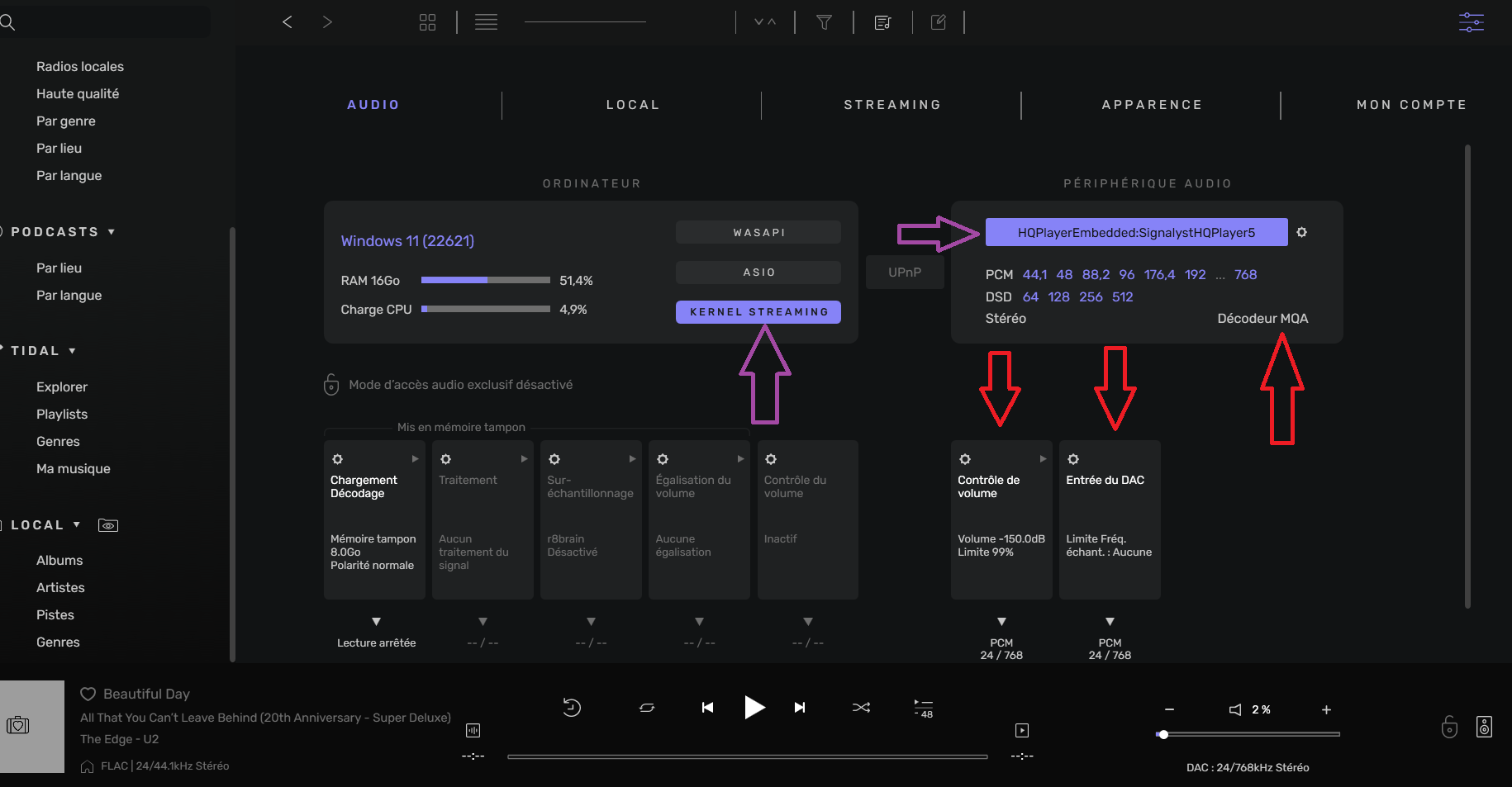The height and width of the screenshot is (787, 1512).
Task: Open the filter funnel icon
Action: coord(824,22)
